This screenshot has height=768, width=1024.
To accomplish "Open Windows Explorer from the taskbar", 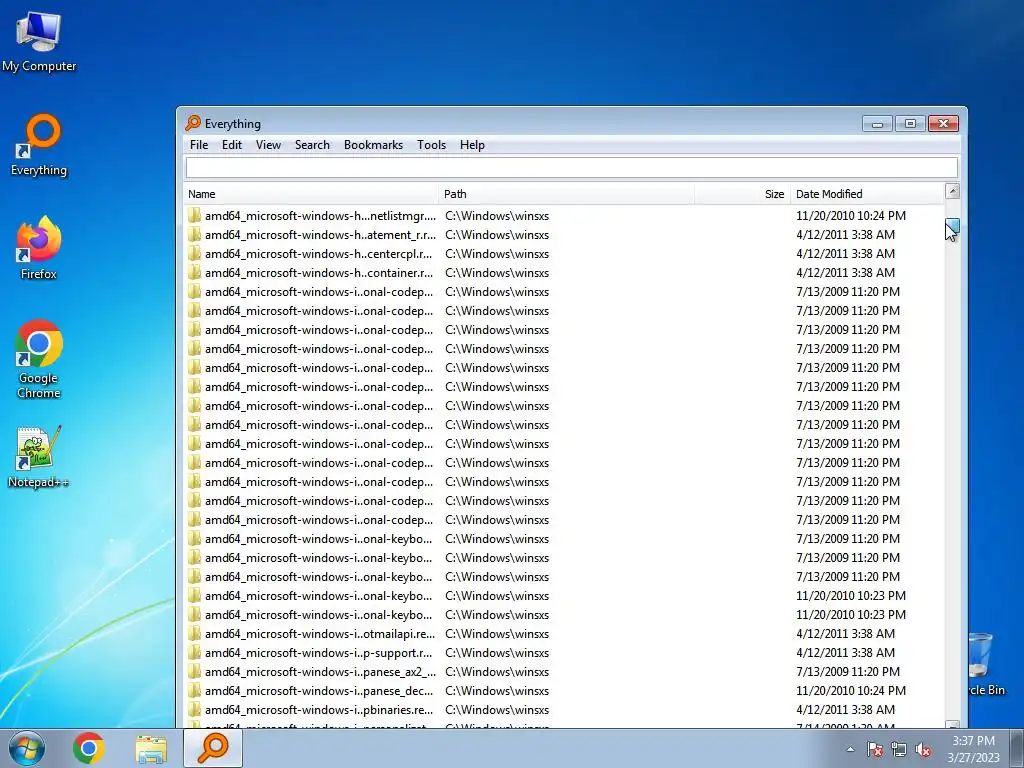I will pyautogui.click(x=151, y=748).
